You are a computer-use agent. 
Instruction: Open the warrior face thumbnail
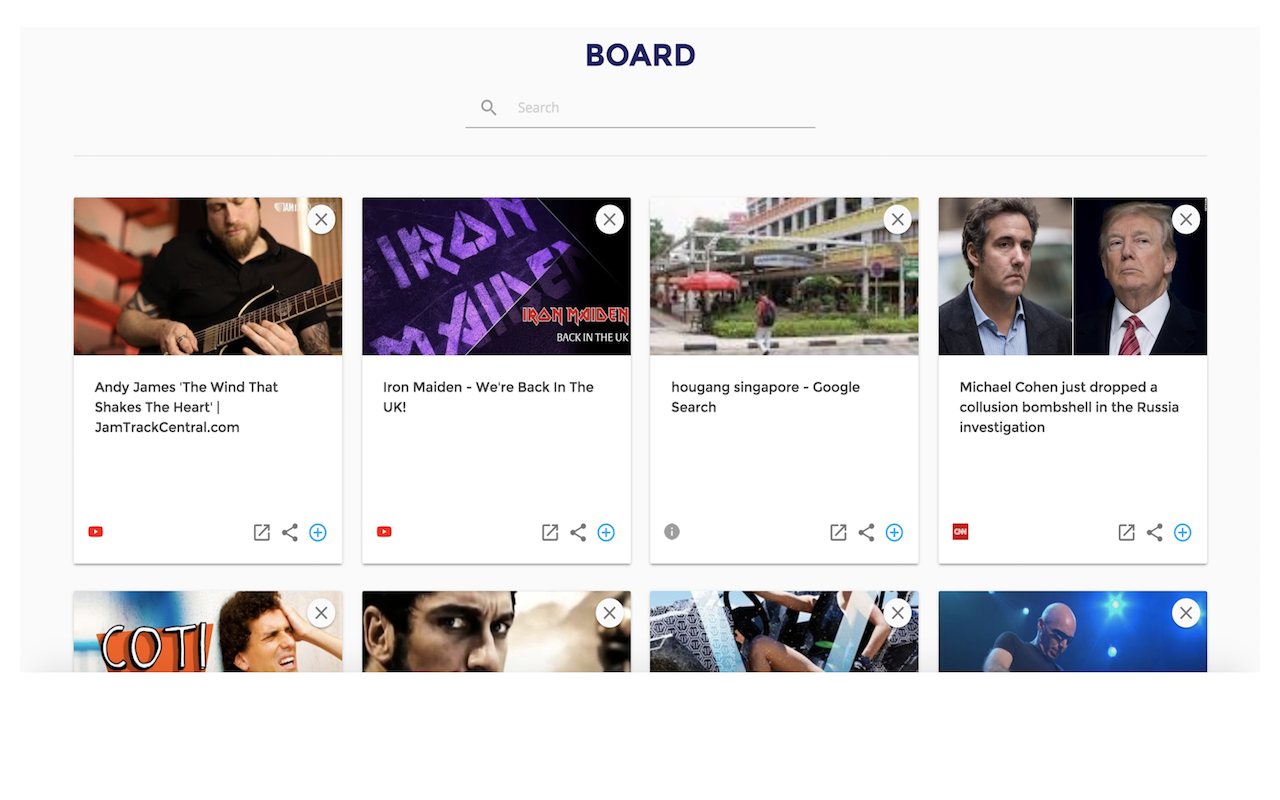pos(496,631)
